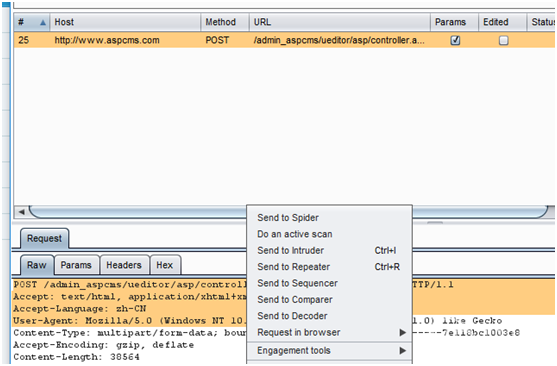
Task: Toggle the Params checkbox for request 25
Action: 455,40
